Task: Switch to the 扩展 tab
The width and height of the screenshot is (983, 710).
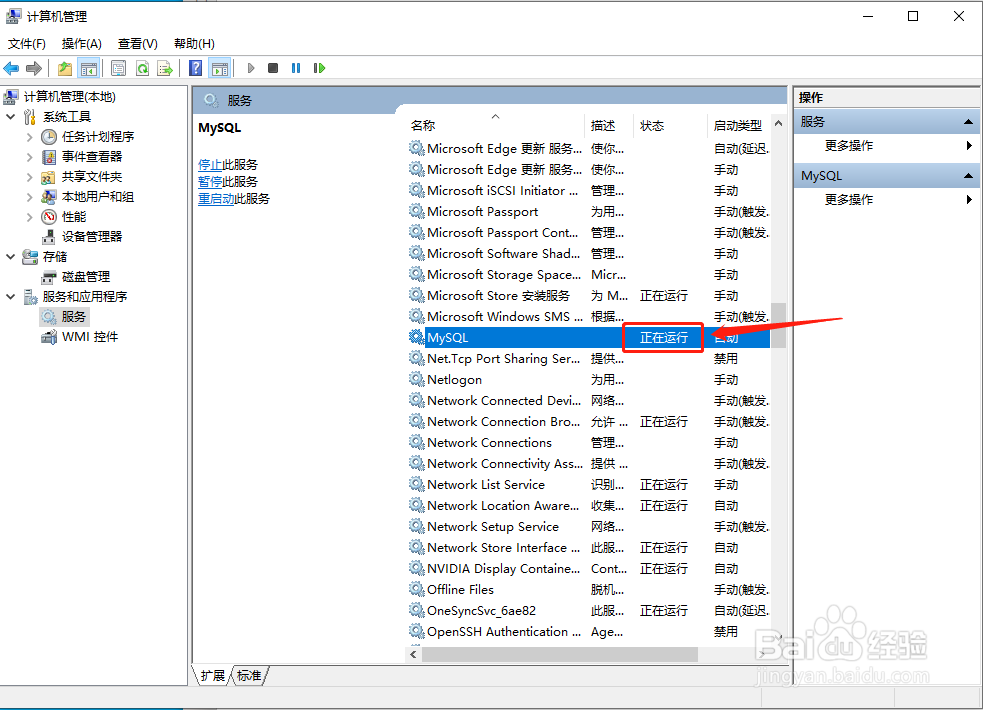Action: pos(213,676)
